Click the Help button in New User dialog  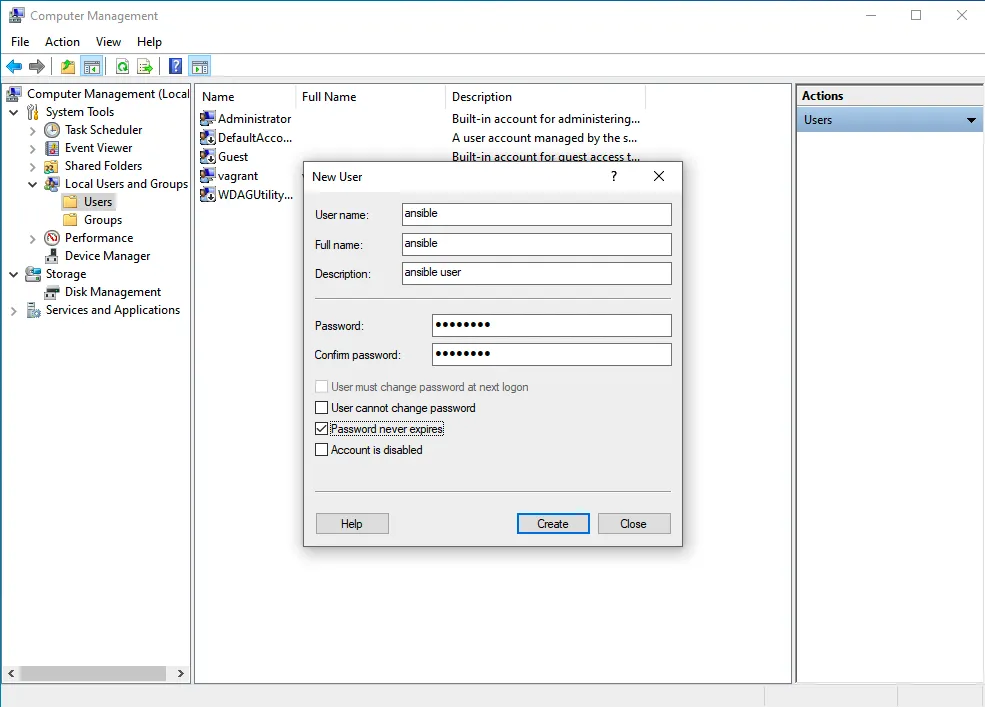pyautogui.click(x=352, y=523)
